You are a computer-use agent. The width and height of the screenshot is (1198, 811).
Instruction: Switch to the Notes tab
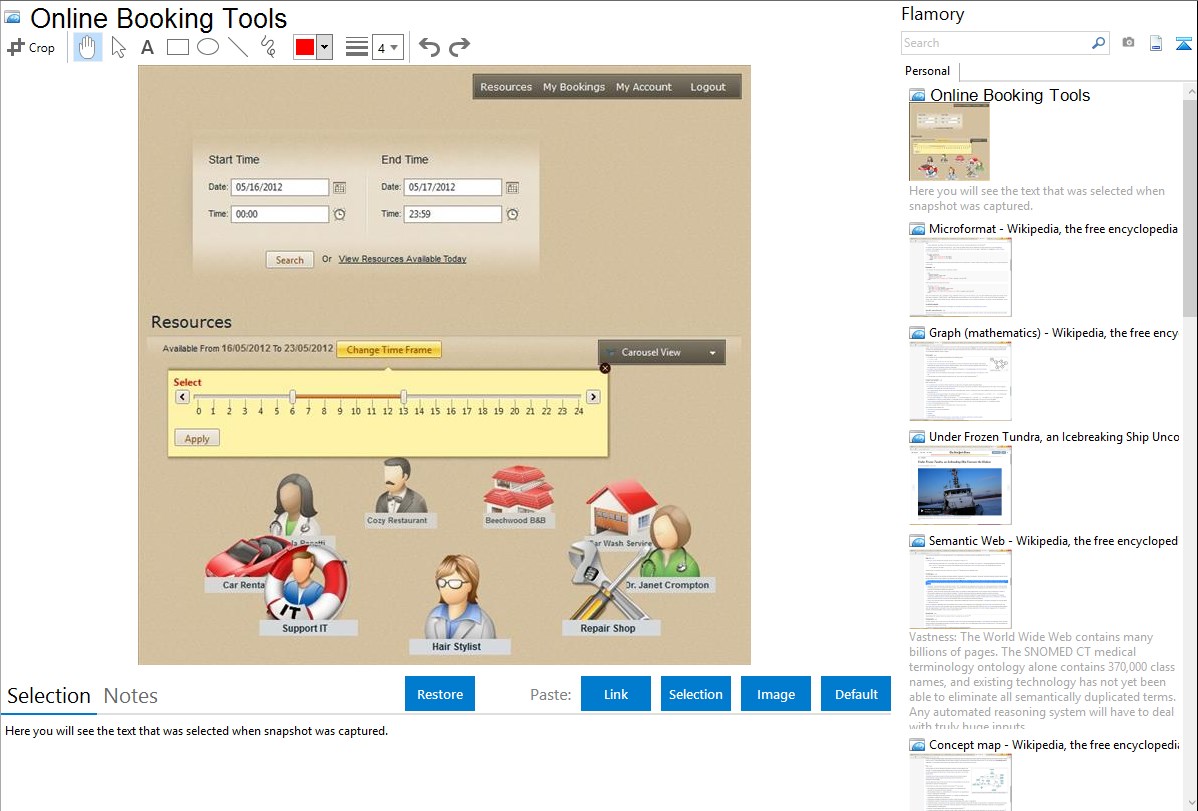(x=131, y=696)
